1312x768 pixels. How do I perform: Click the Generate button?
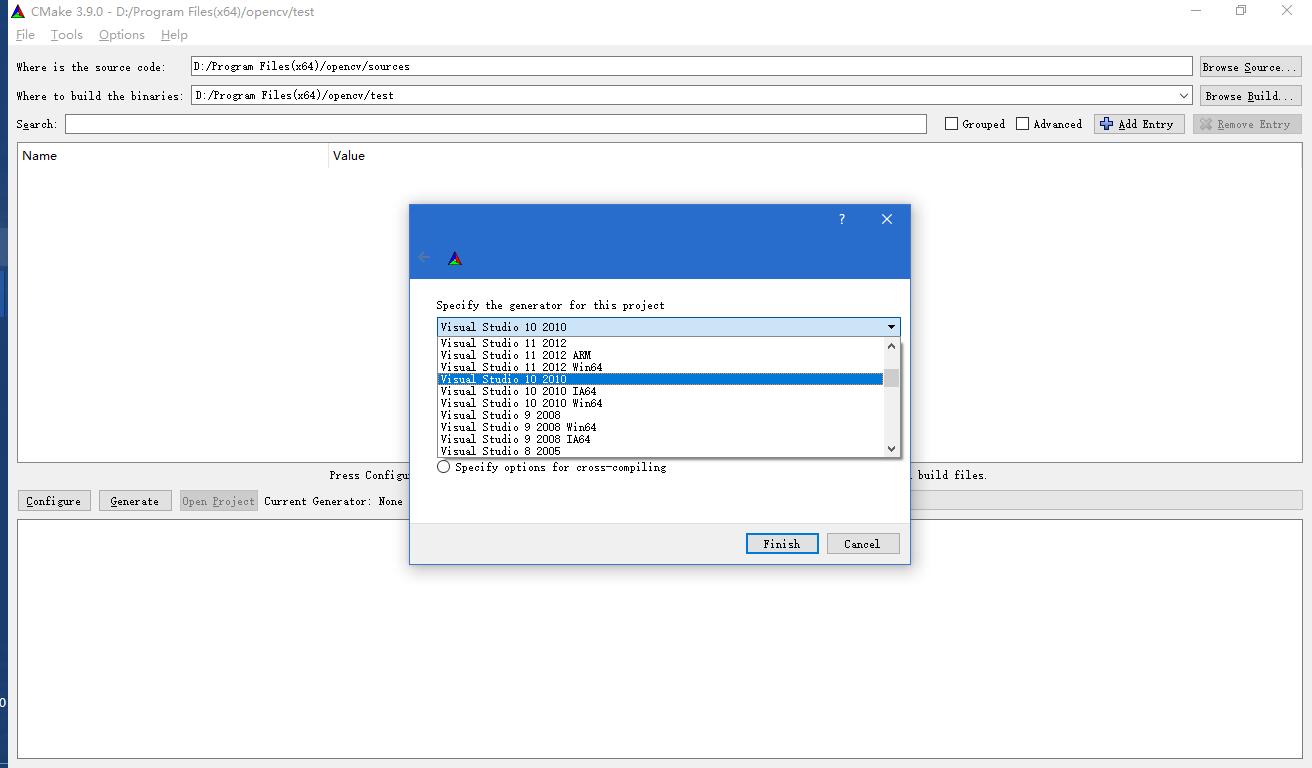[135, 501]
